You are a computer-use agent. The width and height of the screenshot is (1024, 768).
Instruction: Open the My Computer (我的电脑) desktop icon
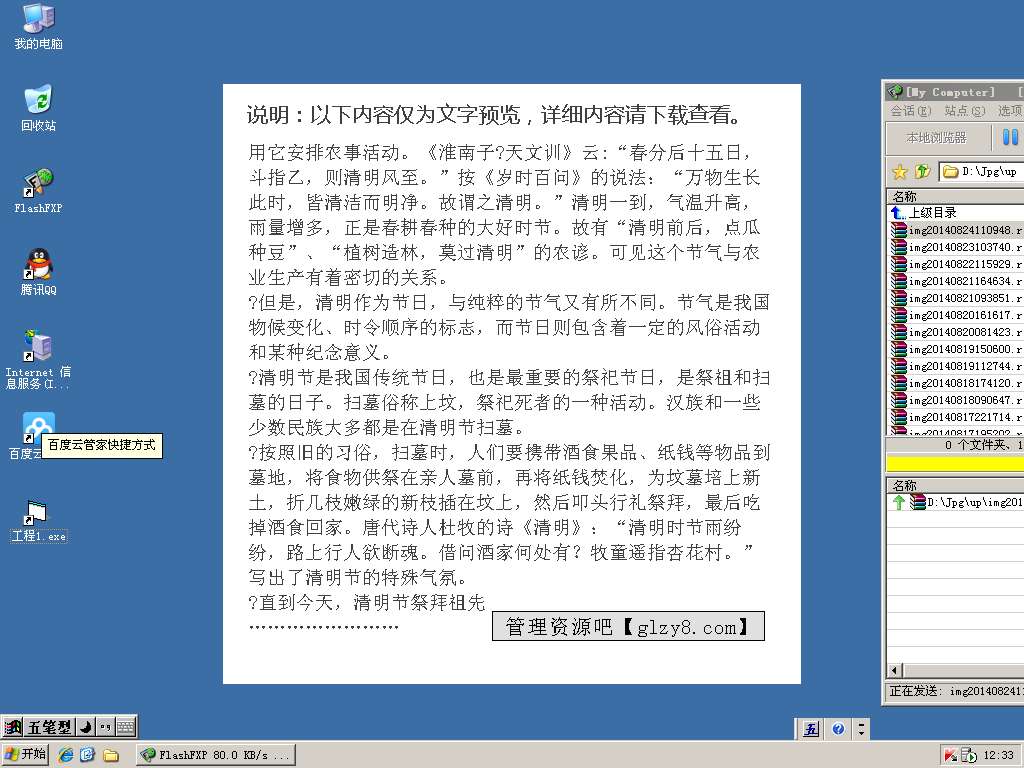(38, 27)
